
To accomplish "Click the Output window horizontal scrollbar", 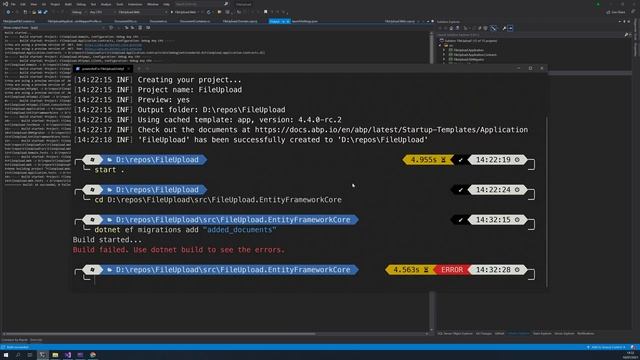I will tap(159, 334).
